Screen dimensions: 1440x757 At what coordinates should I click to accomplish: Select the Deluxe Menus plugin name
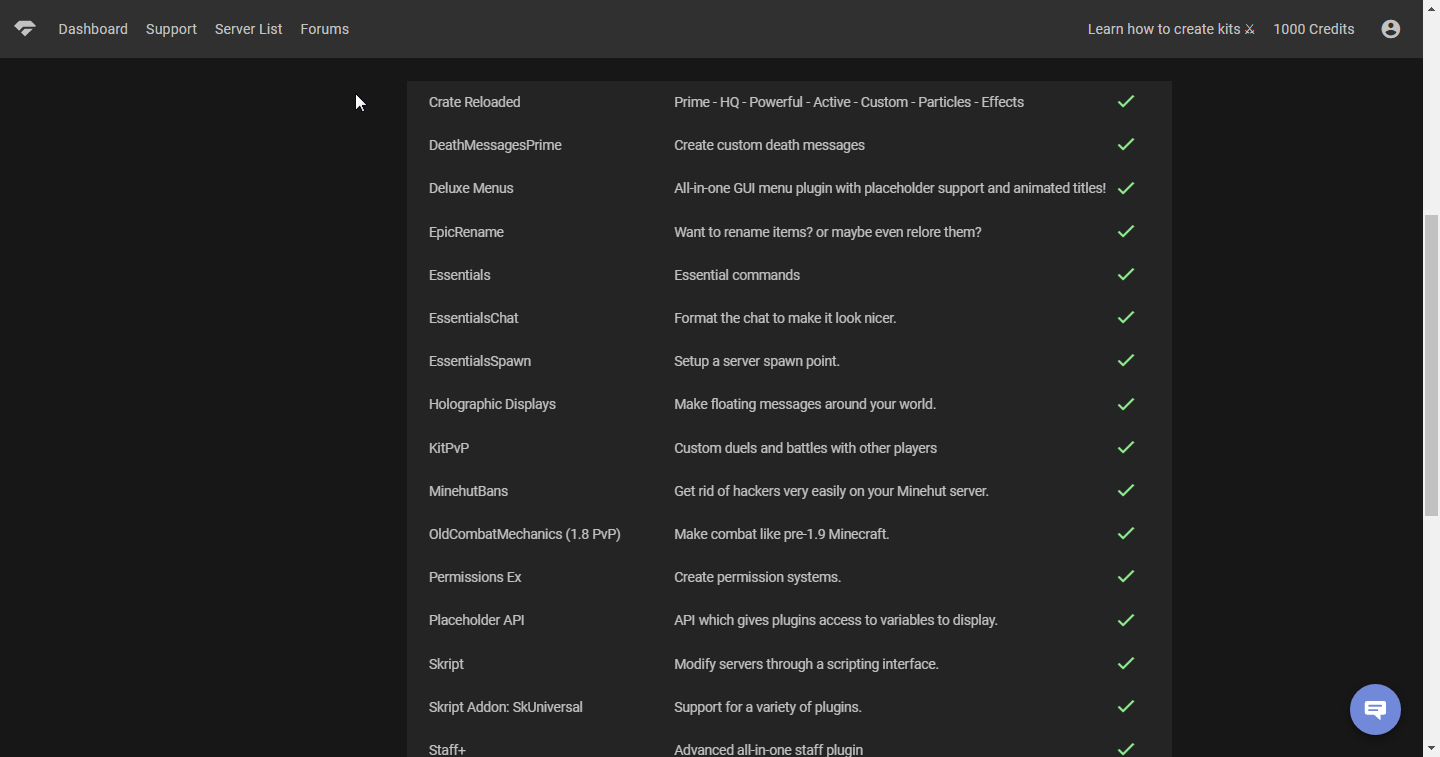click(471, 188)
